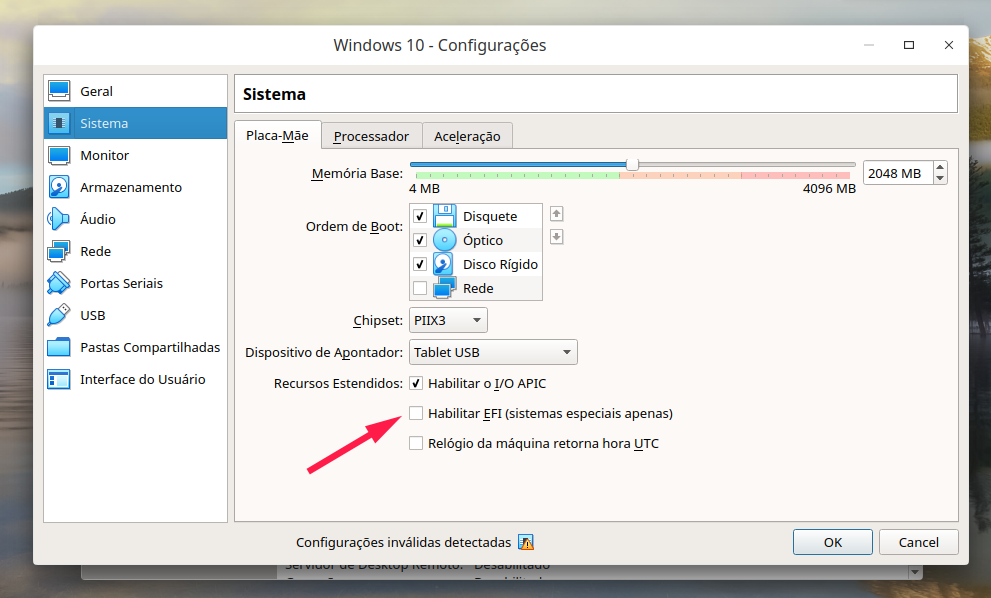Viewport: 991px width, 598px height.
Task: Move boot item down with arrow button
Action: (556, 237)
